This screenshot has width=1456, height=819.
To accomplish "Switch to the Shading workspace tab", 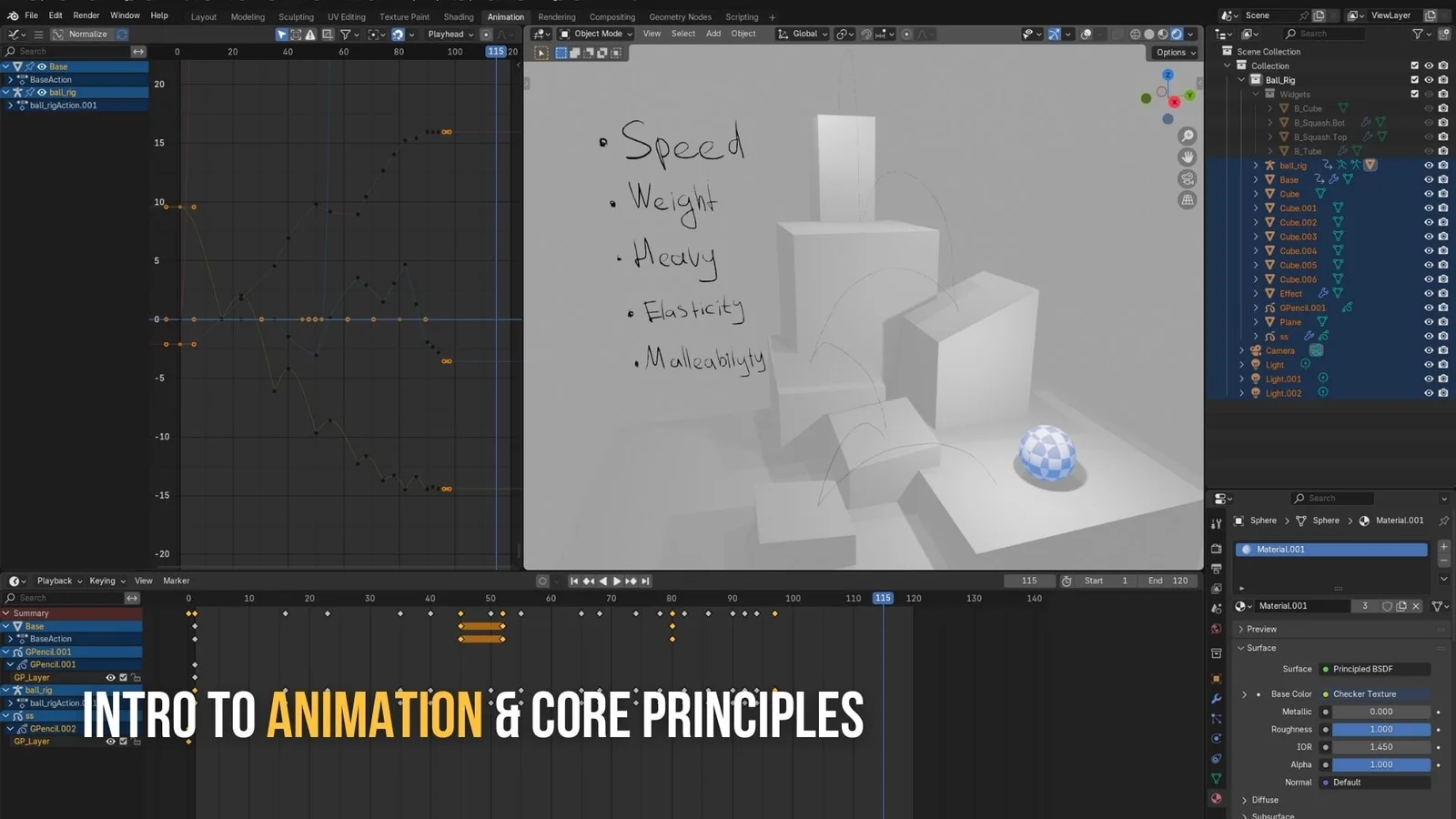I will click(x=458, y=16).
